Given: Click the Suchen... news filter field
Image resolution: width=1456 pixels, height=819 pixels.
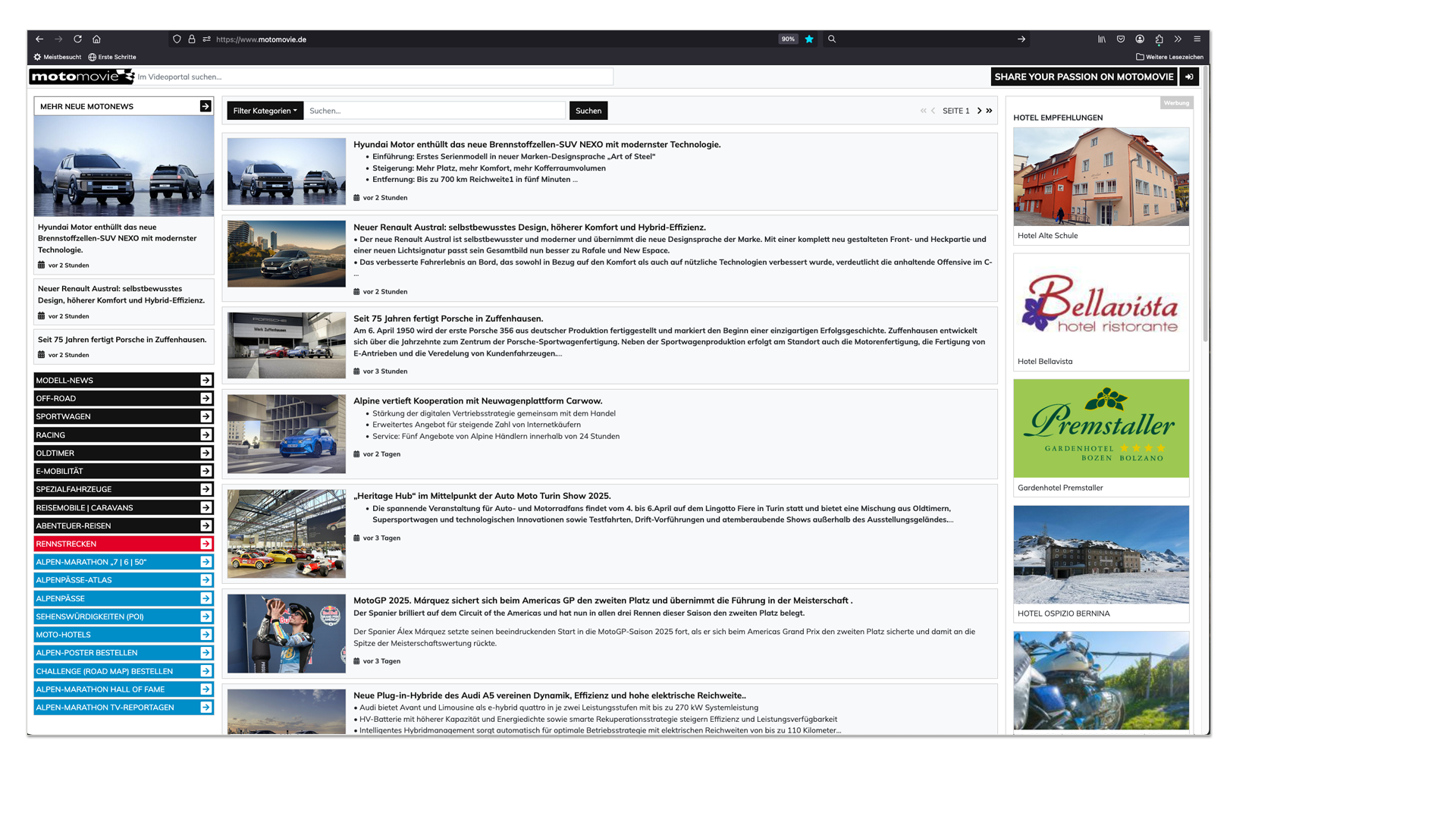Looking at the screenshot, I should [435, 111].
